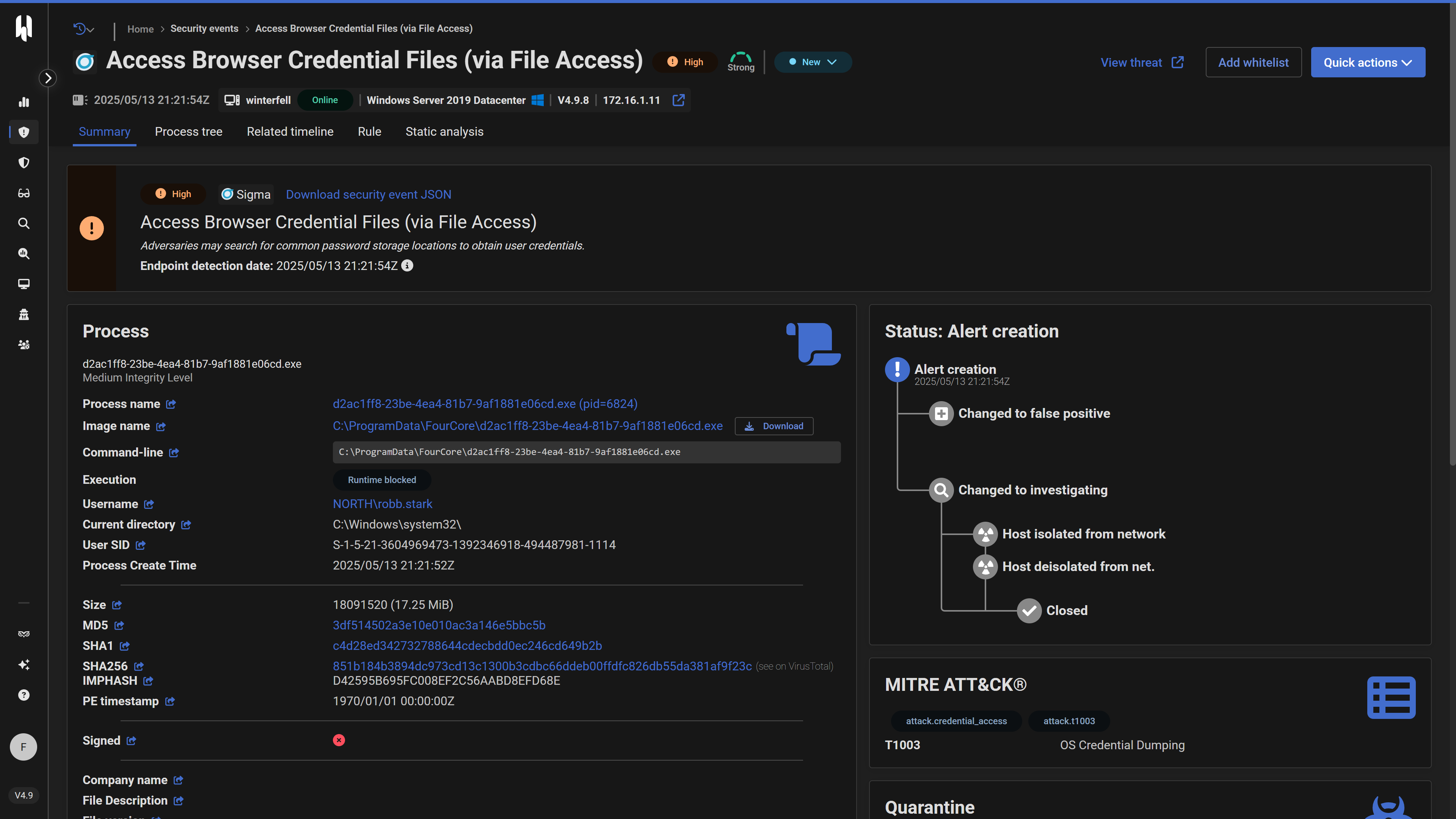
Task: Click the attack.t1003 tag
Action: [x=1069, y=721]
